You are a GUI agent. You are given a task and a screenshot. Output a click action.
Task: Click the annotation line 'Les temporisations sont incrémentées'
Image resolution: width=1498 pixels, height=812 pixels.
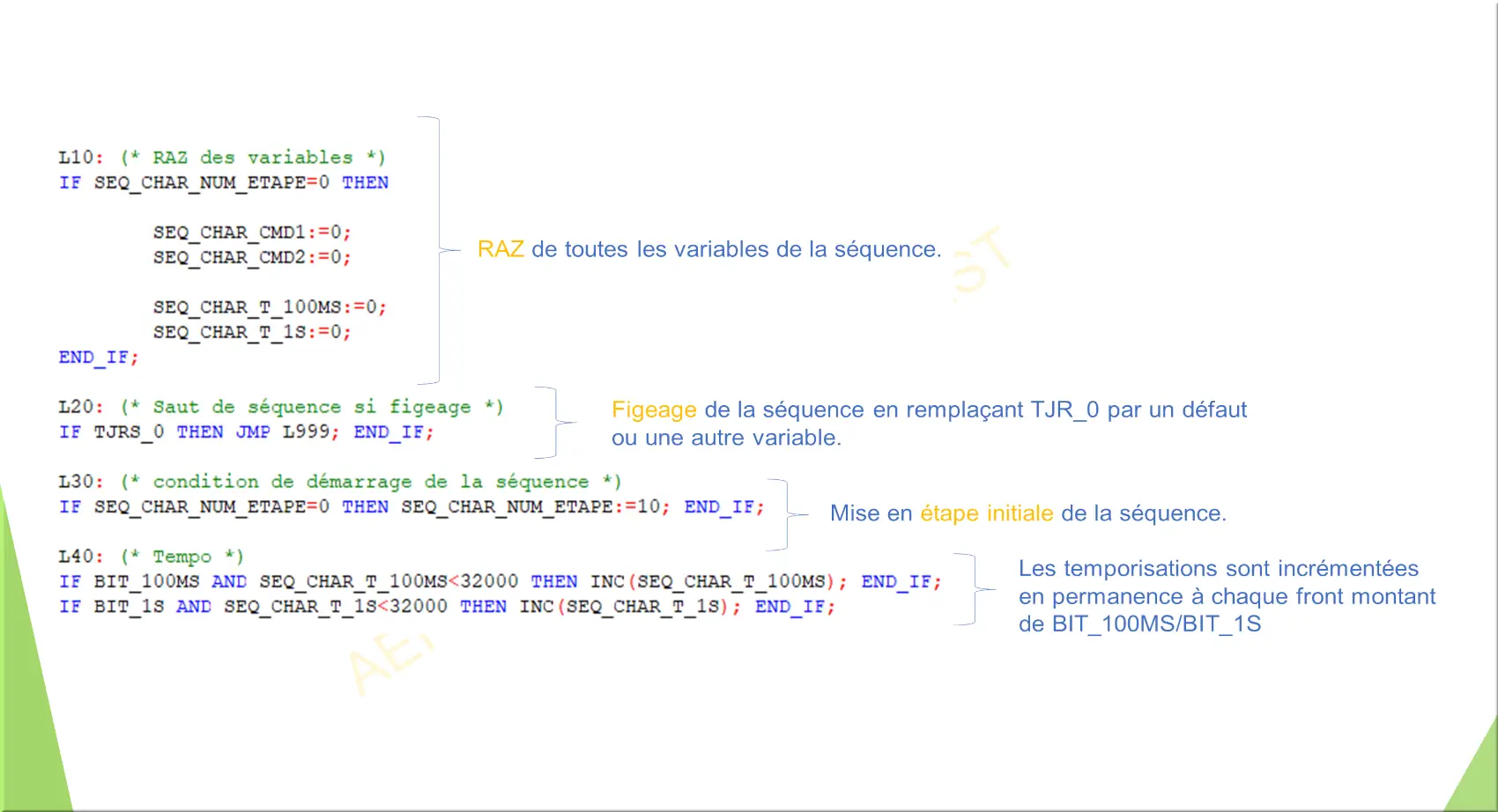point(1219,568)
